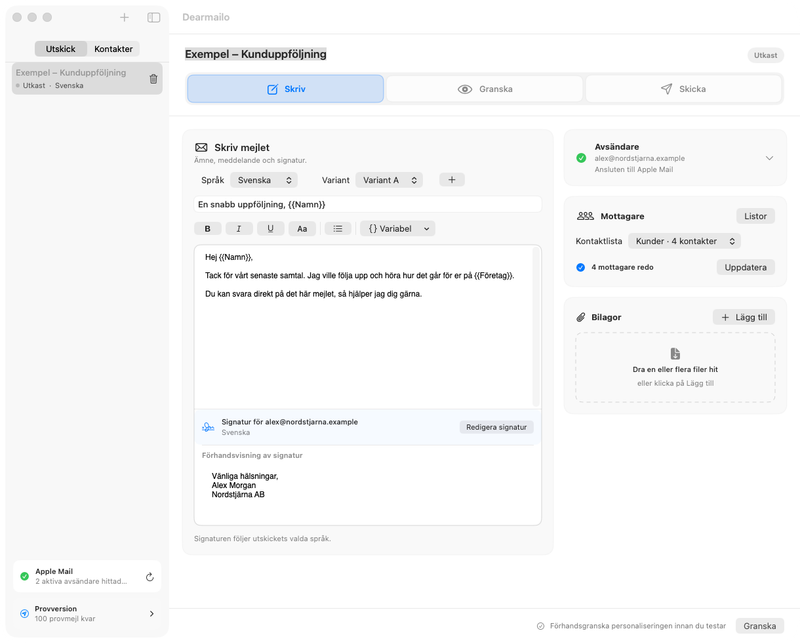Image resolution: width=800 pixels, height=643 pixels.
Task: Open the Språk Svenska dropdown
Action: [264, 180]
